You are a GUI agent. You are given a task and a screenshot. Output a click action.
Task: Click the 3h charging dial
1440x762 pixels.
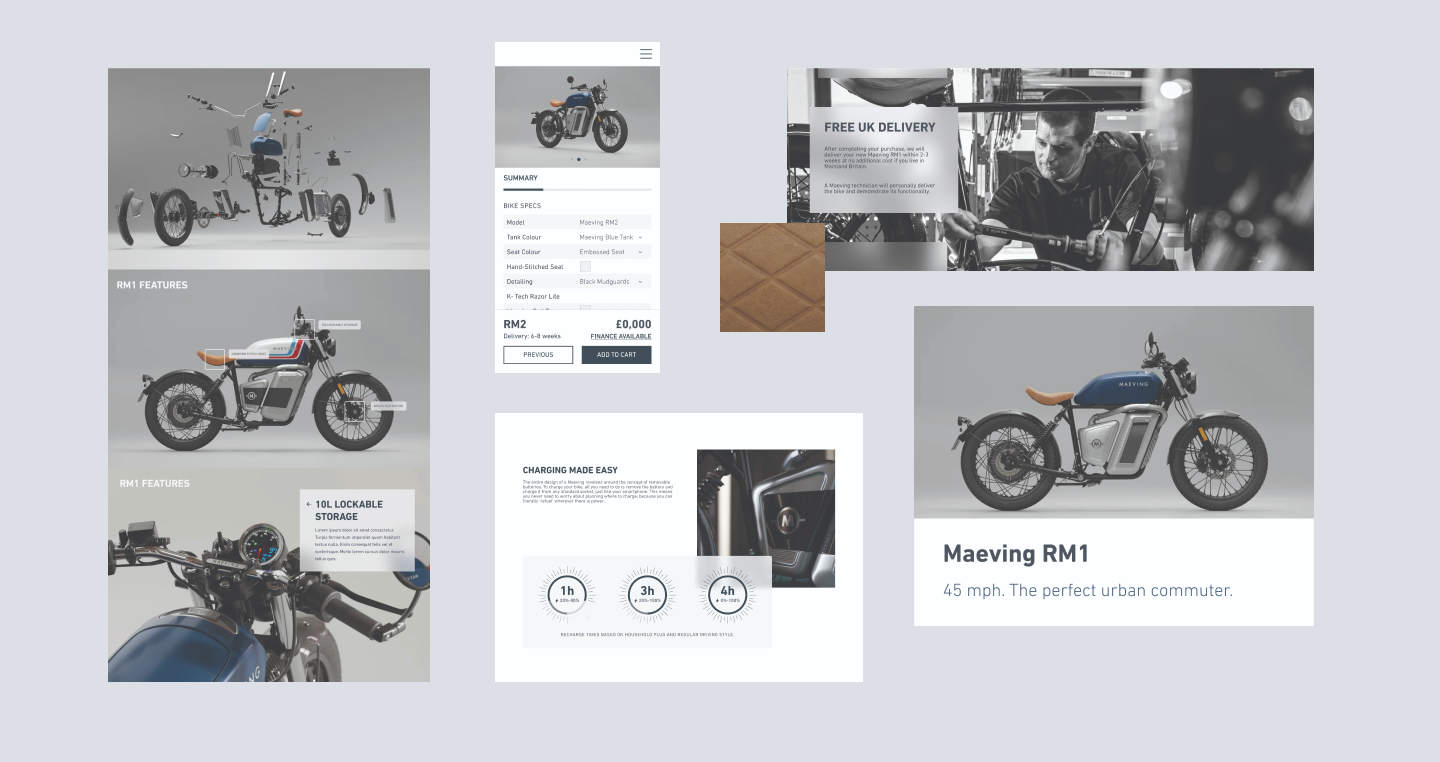click(x=647, y=595)
